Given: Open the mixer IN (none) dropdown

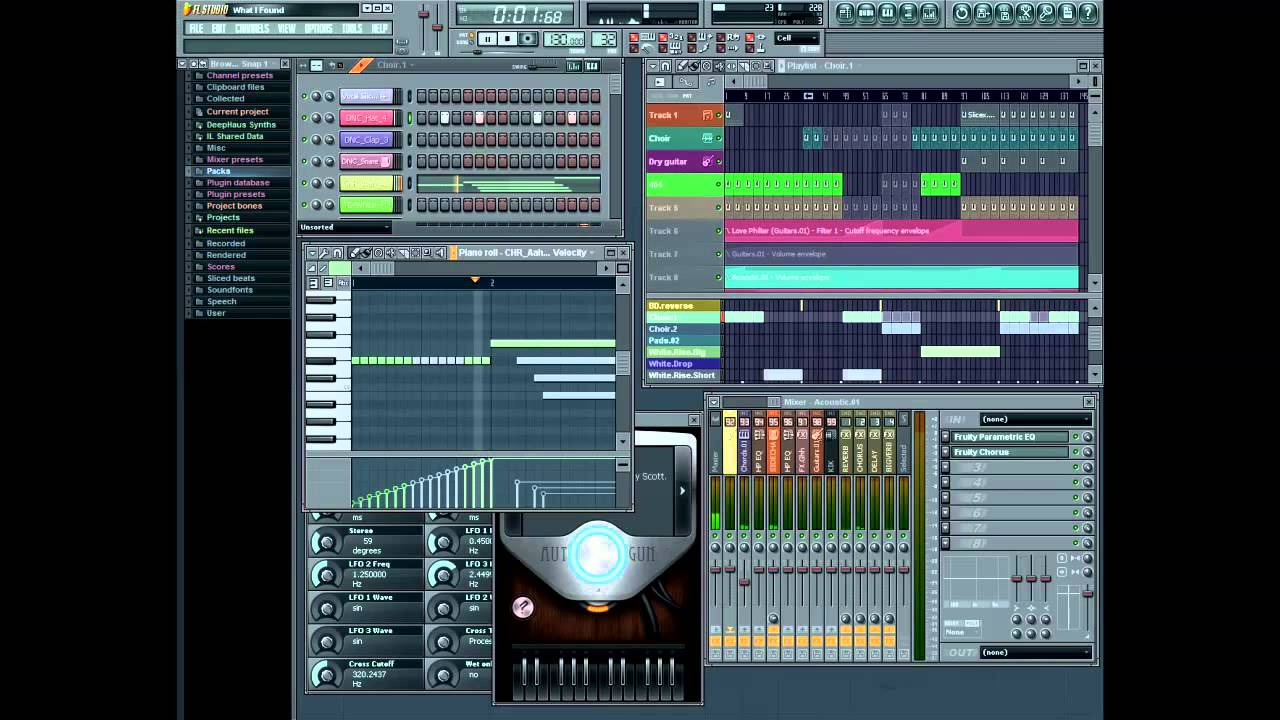Looking at the screenshot, I should 1036,419.
